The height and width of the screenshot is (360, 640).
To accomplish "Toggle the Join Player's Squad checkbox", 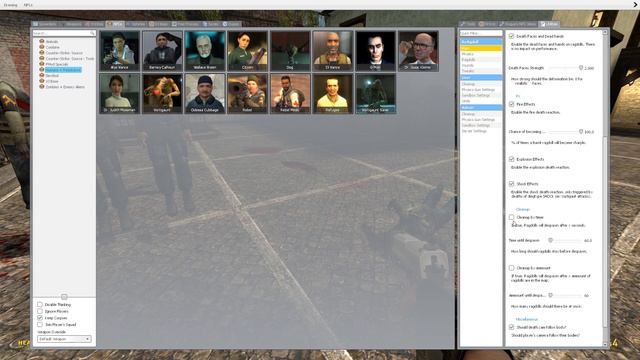I will 40,324.
